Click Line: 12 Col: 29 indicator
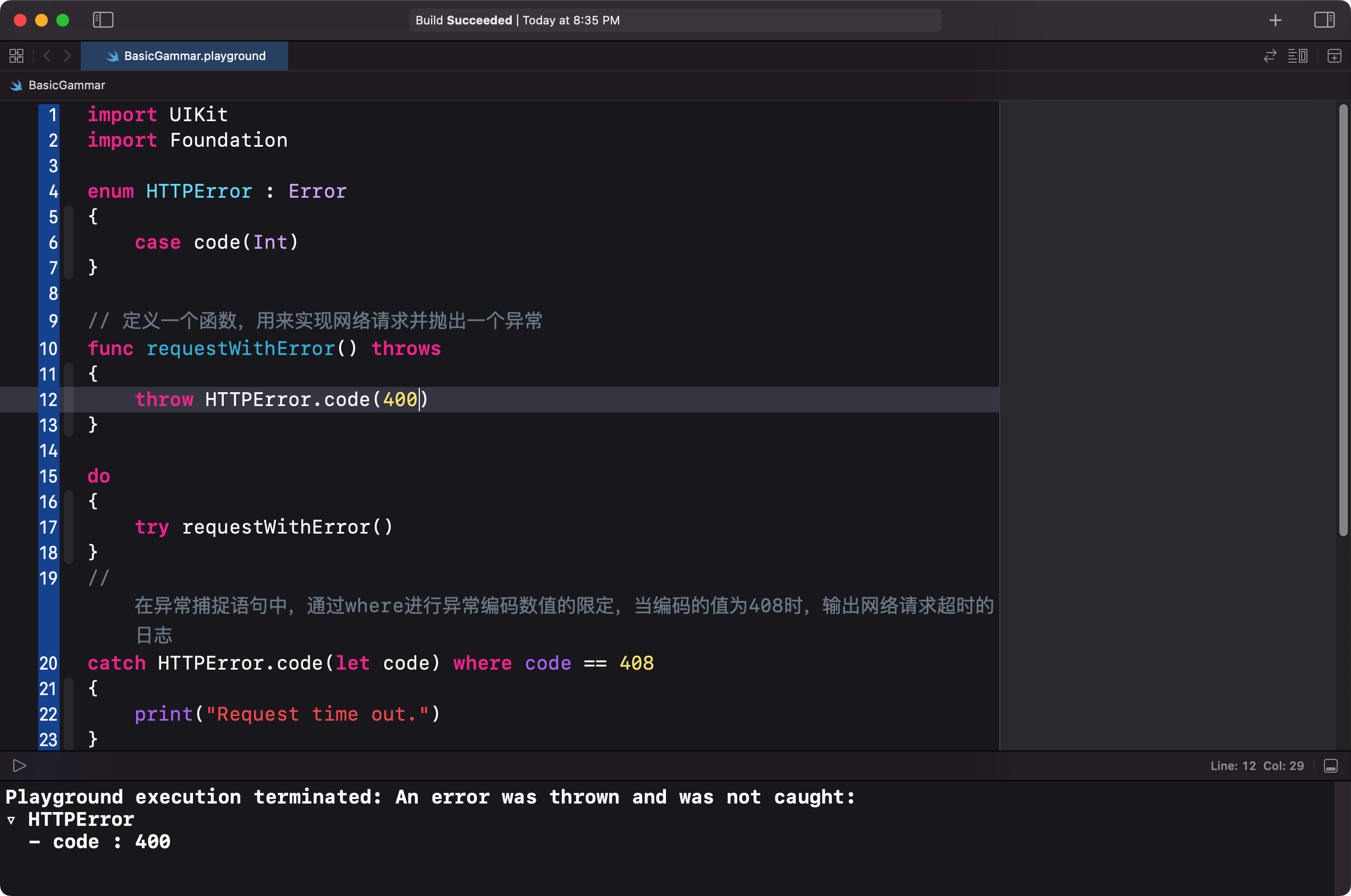 click(x=1257, y=766)
